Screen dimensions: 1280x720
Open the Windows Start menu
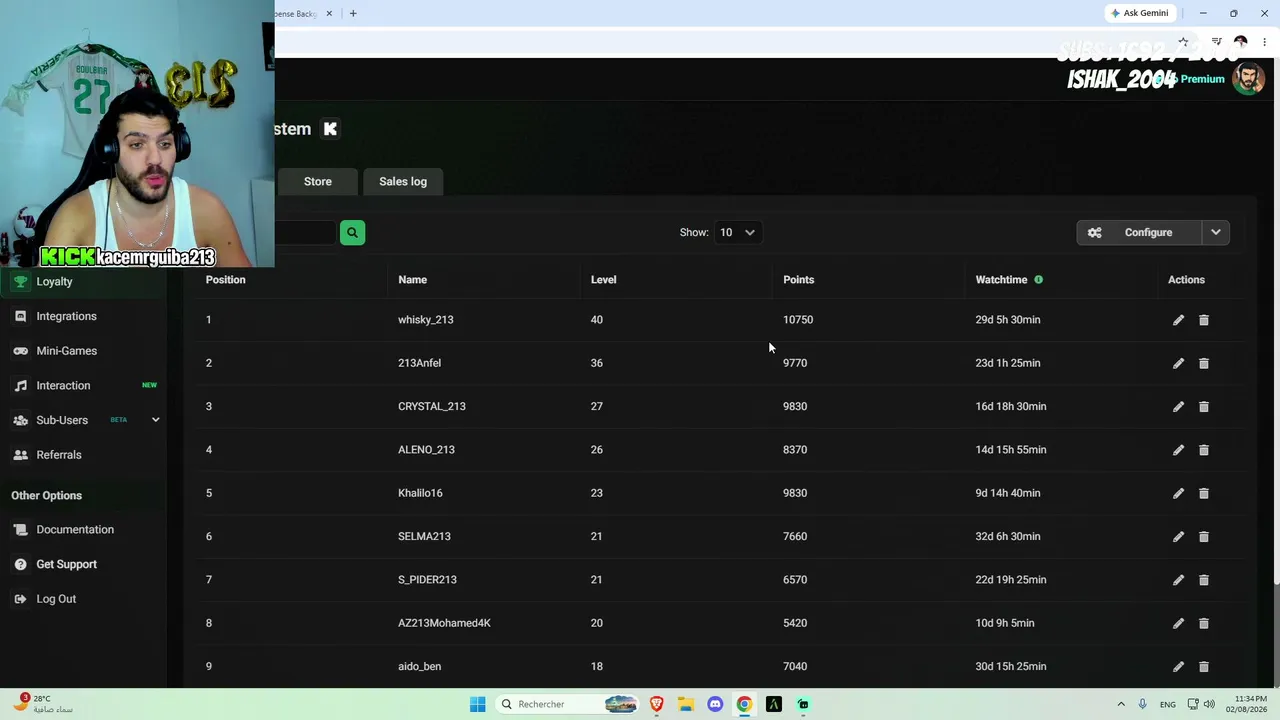coord(478,704)
